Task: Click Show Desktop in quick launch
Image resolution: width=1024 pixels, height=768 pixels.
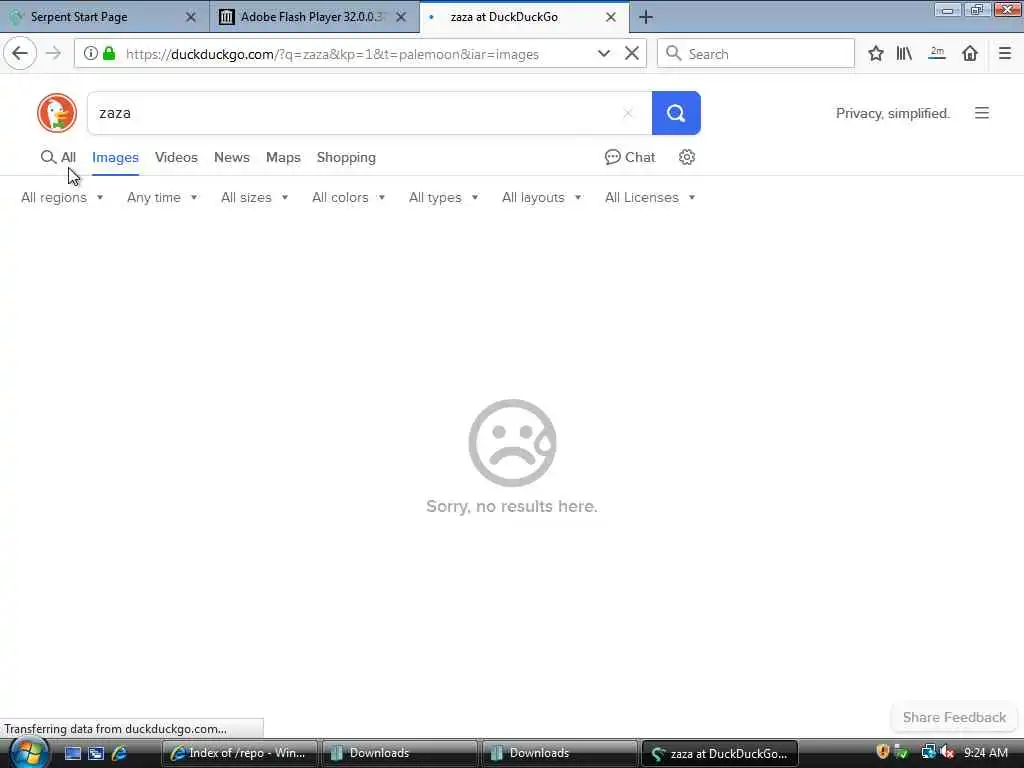Action: coord(72,753)
